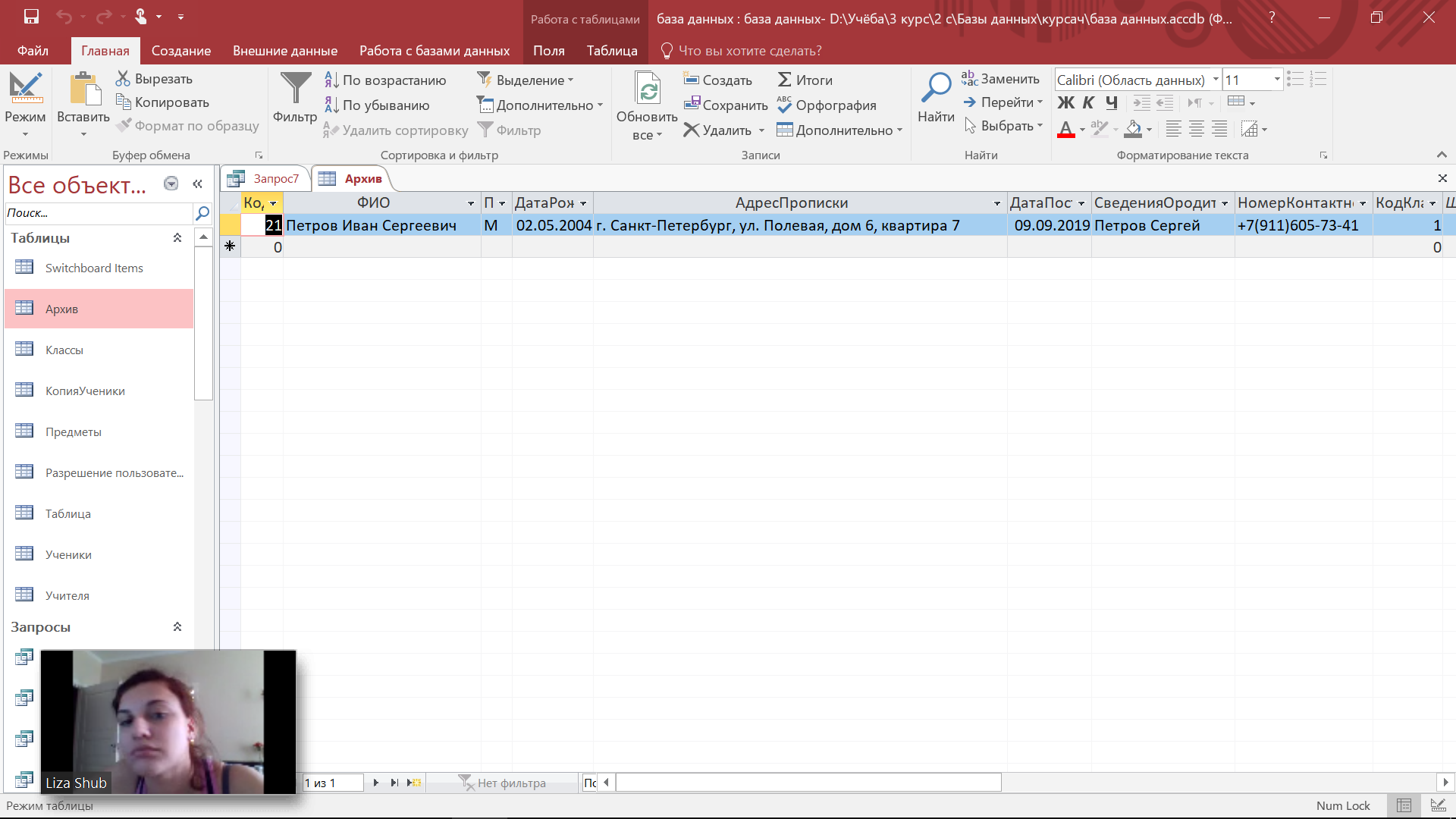
Task: Toggle italic К formatting
Action: (1088, 103)
